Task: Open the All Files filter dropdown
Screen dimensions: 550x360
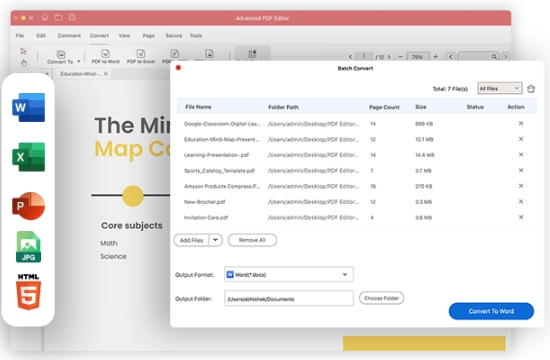Action: point(499,88)
